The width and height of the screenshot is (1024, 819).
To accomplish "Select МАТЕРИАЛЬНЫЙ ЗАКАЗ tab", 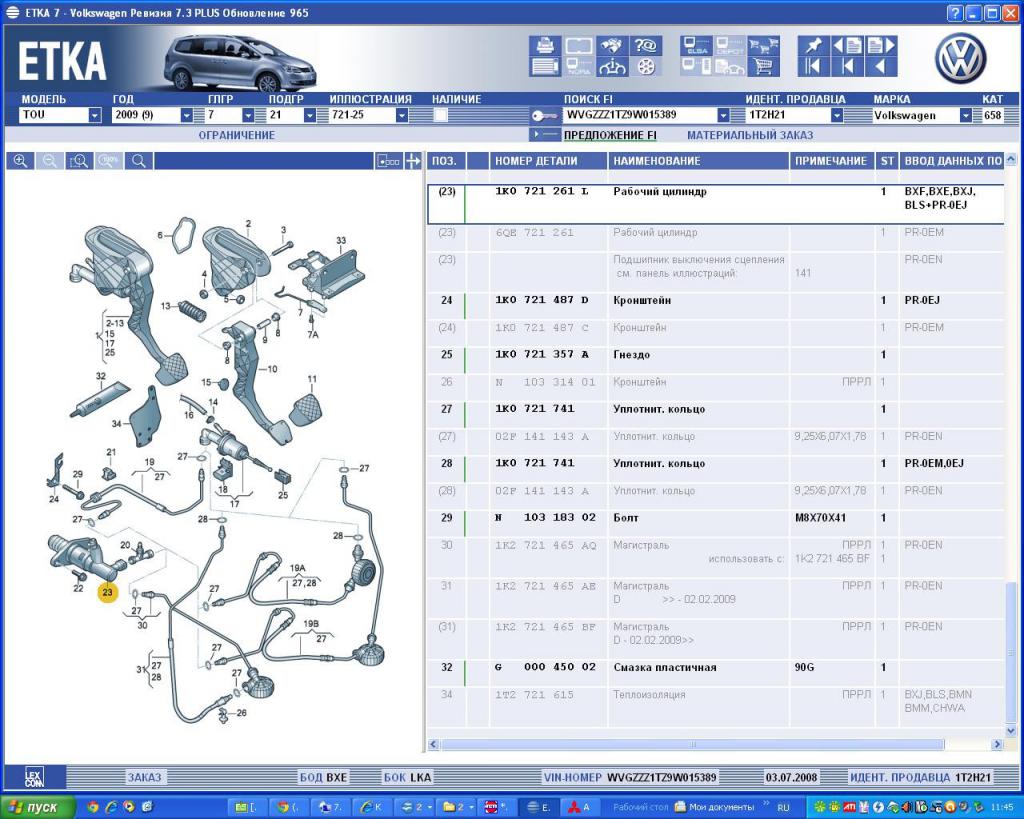I will click(750, 135).
